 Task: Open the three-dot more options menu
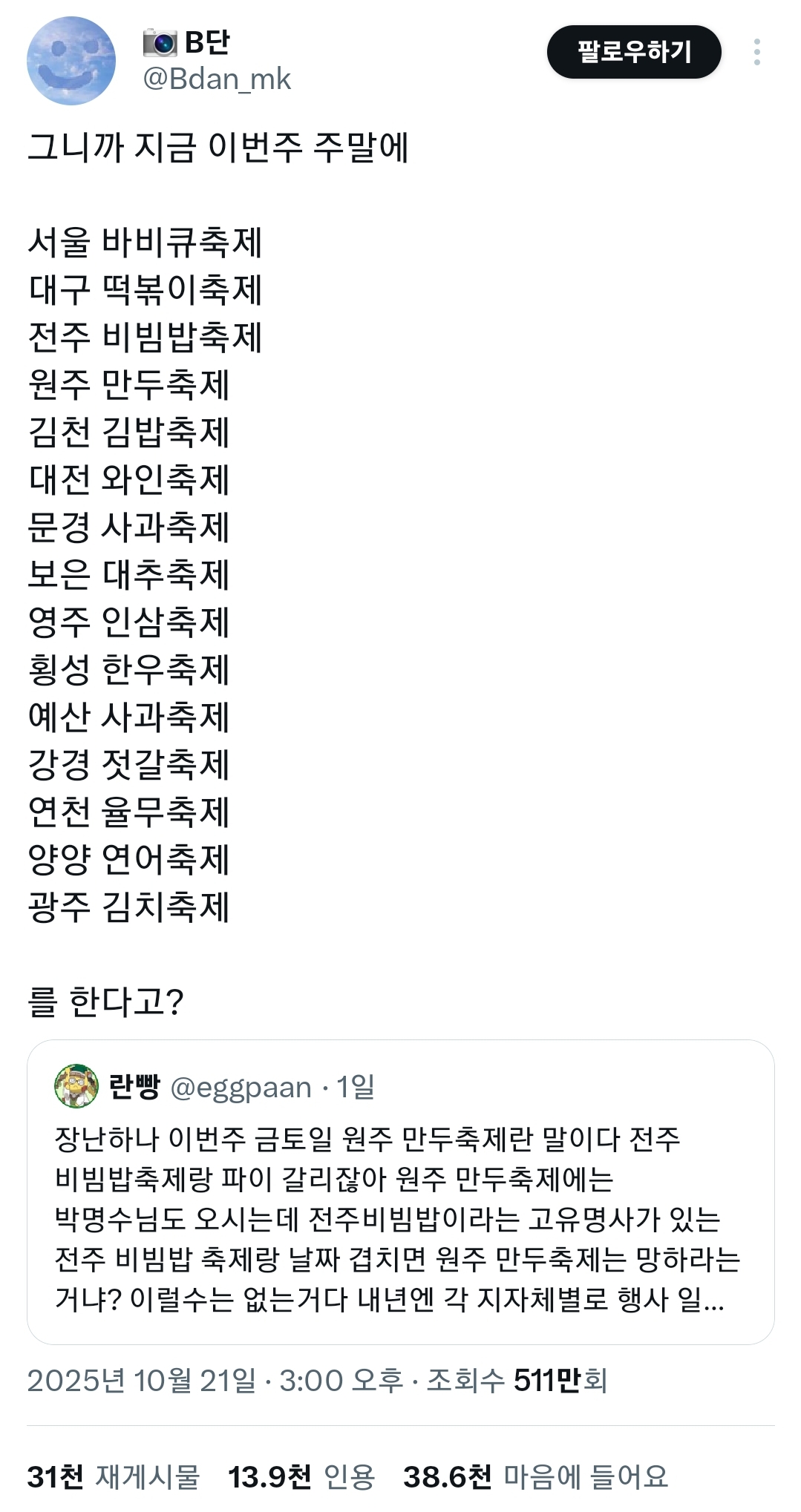tap(756, 52)
